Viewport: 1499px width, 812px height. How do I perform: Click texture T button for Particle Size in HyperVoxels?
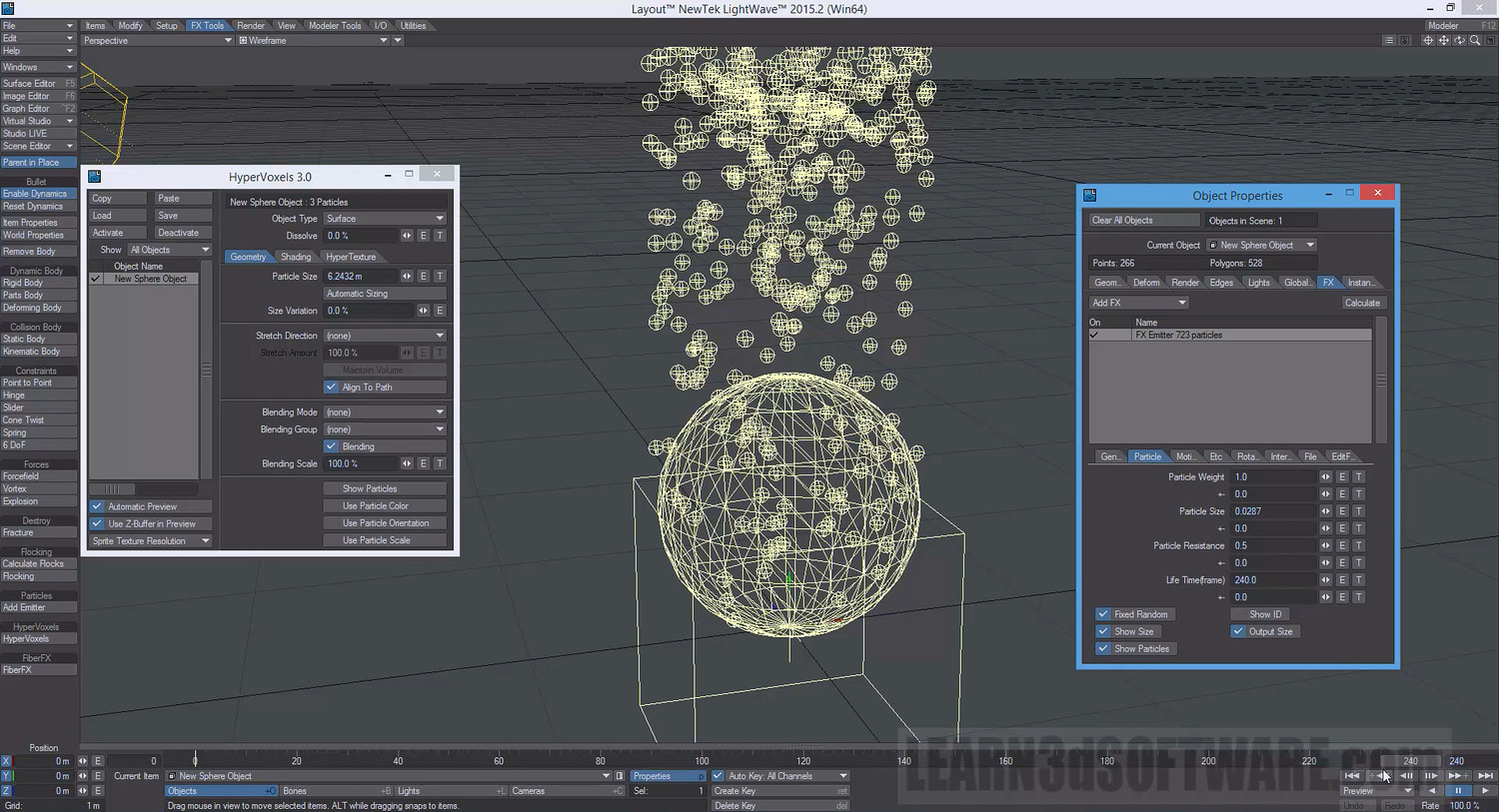click(440, 277)
